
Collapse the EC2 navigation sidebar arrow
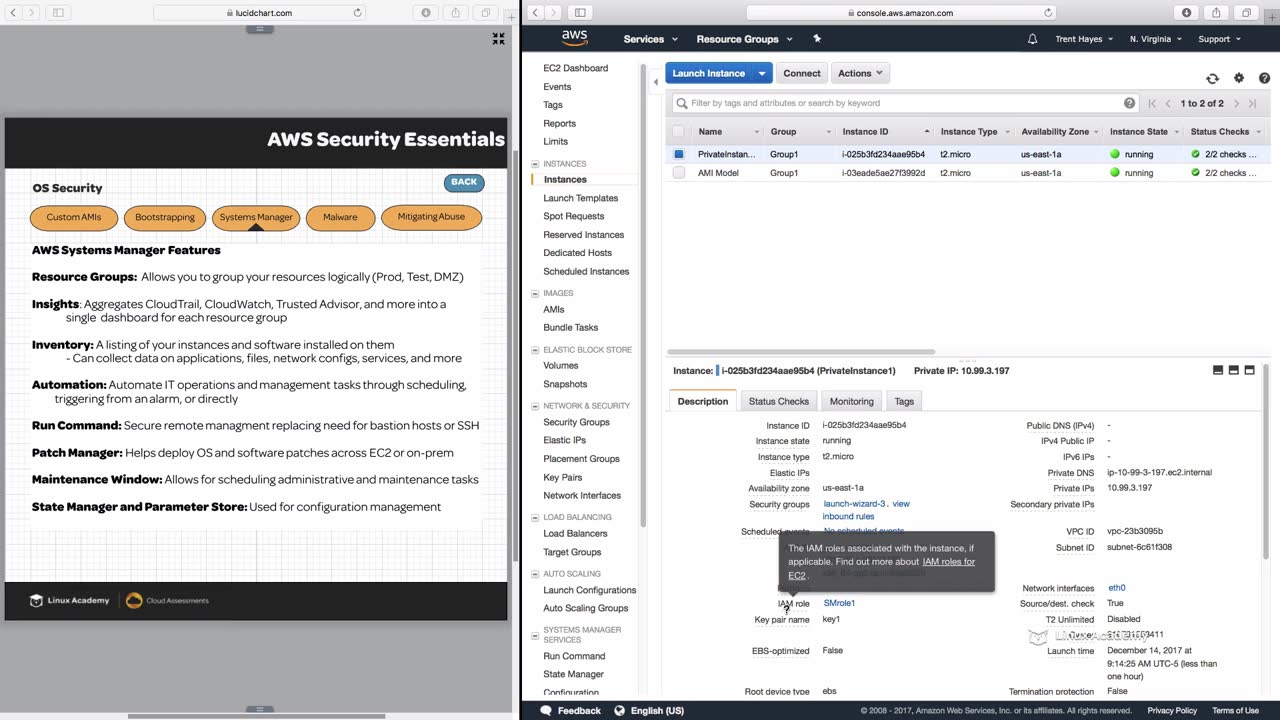click(656, 81)
